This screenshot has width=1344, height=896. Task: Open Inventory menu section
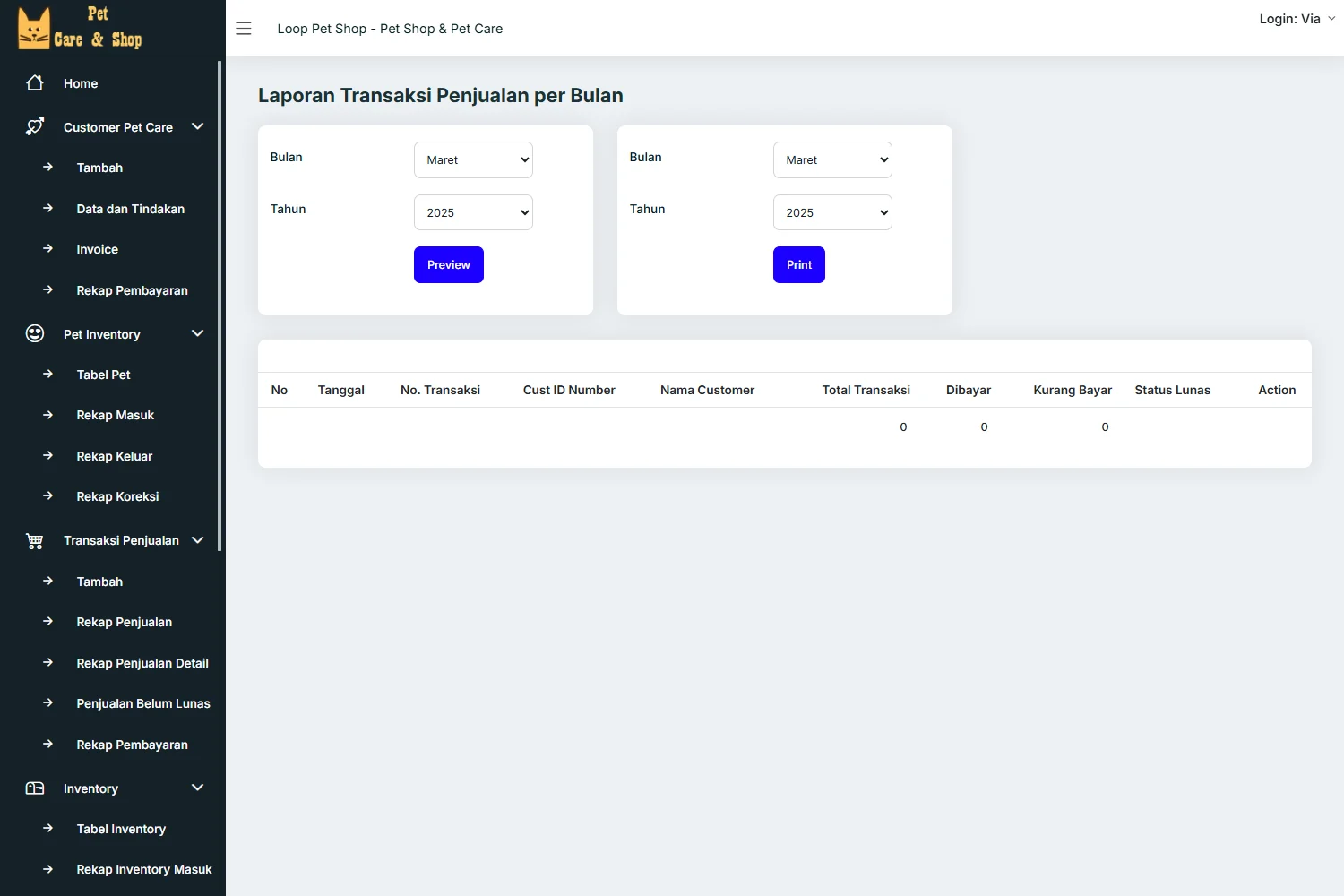point(90,788)
